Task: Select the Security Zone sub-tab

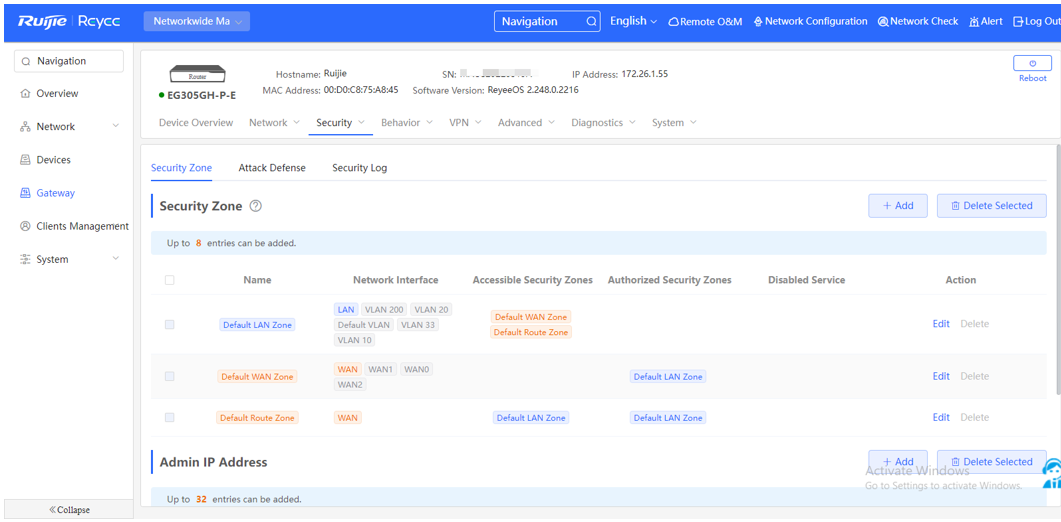Action: tap(181, 168)
